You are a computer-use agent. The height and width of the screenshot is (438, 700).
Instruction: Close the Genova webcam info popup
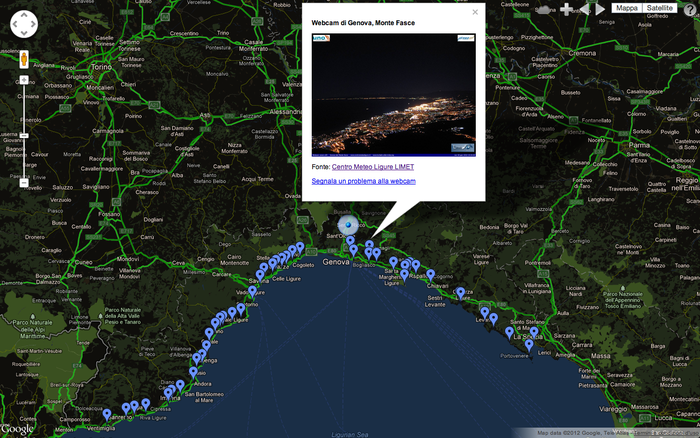(475, 13)
